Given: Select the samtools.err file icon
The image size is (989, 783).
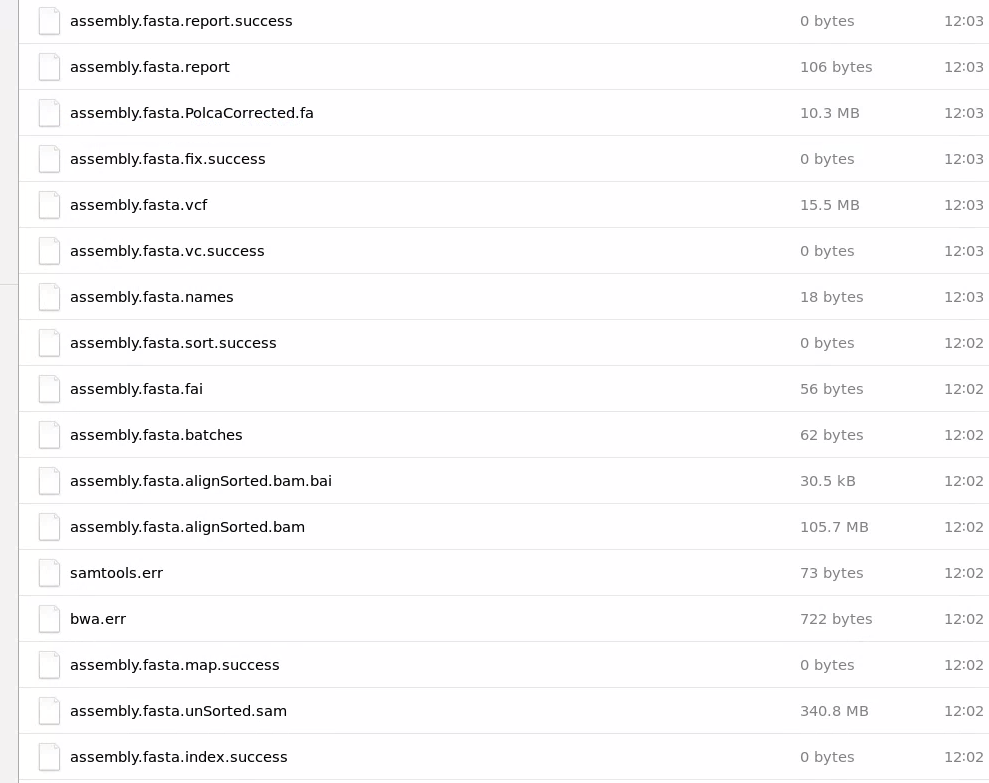Looking at the screenshot, I should coord(49,573).
